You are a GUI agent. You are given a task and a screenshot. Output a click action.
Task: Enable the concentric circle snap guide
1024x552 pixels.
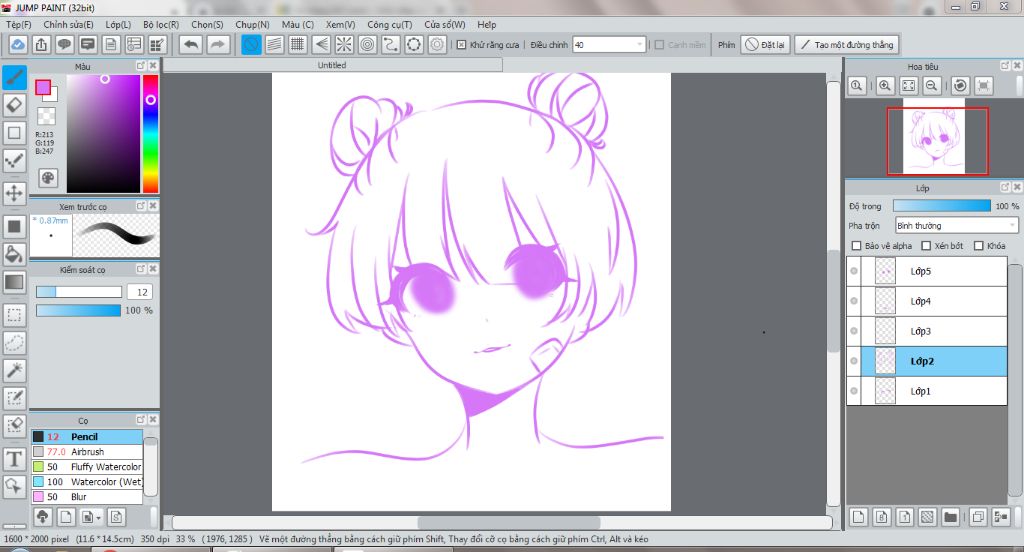click(x=368, y=44)
